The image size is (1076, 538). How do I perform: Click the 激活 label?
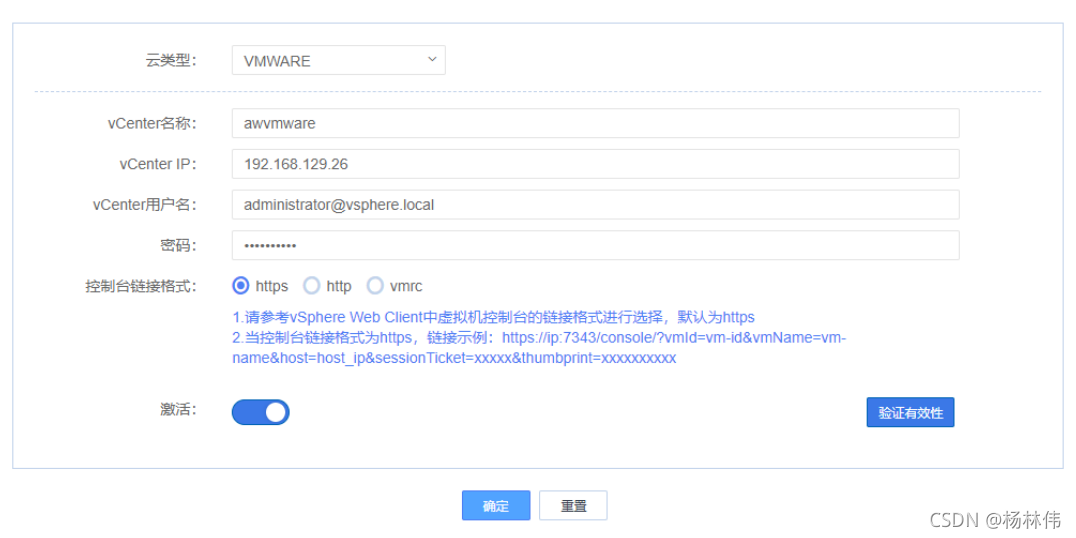[177, 410]
